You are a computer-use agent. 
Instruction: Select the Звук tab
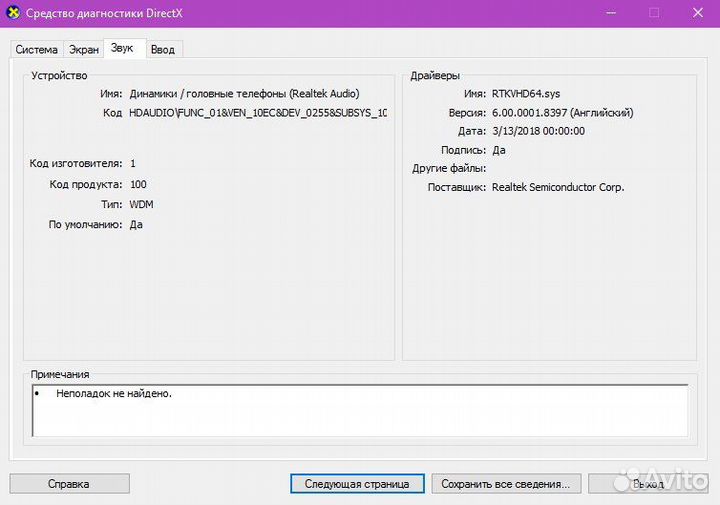[x=122, y=48]
